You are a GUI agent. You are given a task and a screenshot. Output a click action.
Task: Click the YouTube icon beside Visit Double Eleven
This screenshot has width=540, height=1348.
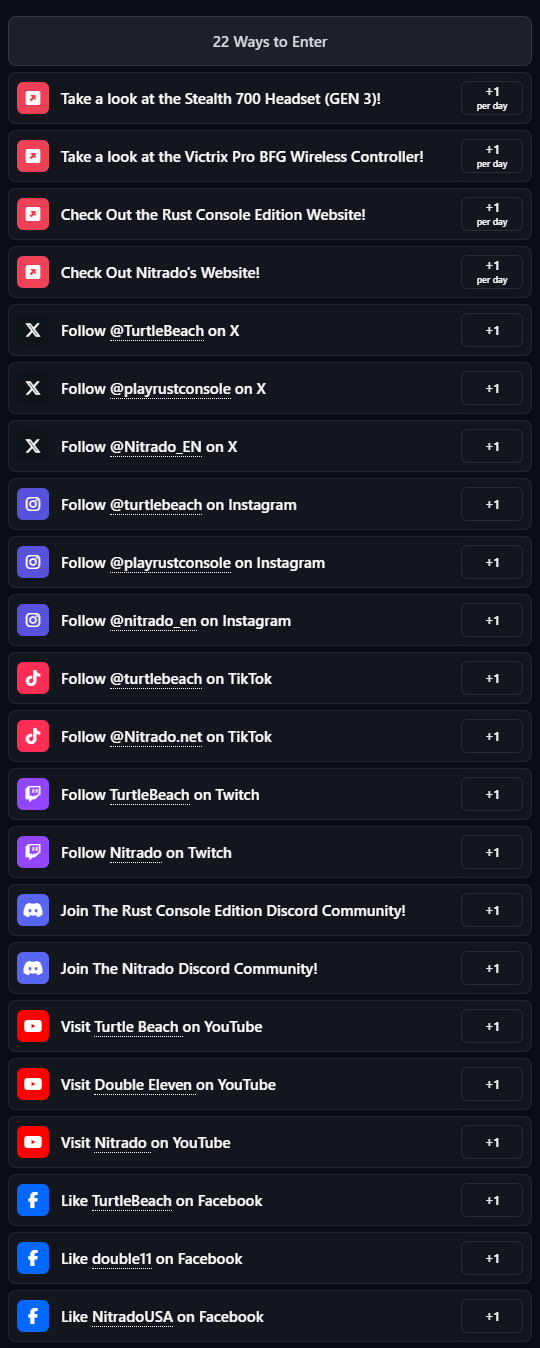coord(33,1084)
